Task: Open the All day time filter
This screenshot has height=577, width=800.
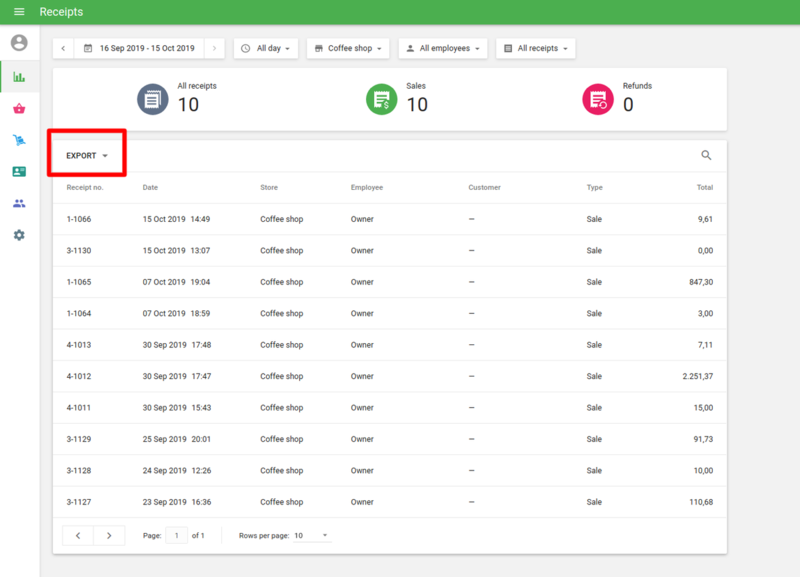Action: click(266, 48)
